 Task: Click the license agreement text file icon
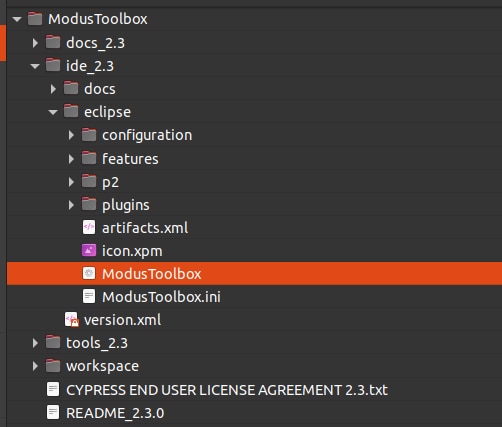pyautogui.click(x=53, y=389)
